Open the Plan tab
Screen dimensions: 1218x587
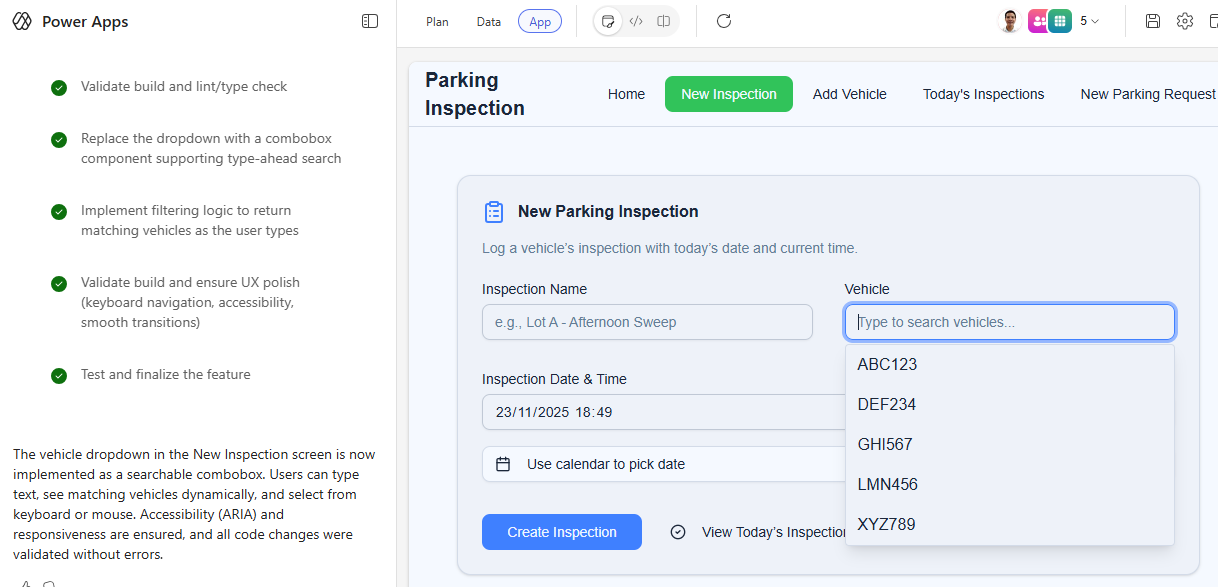[x=437, y=21]
